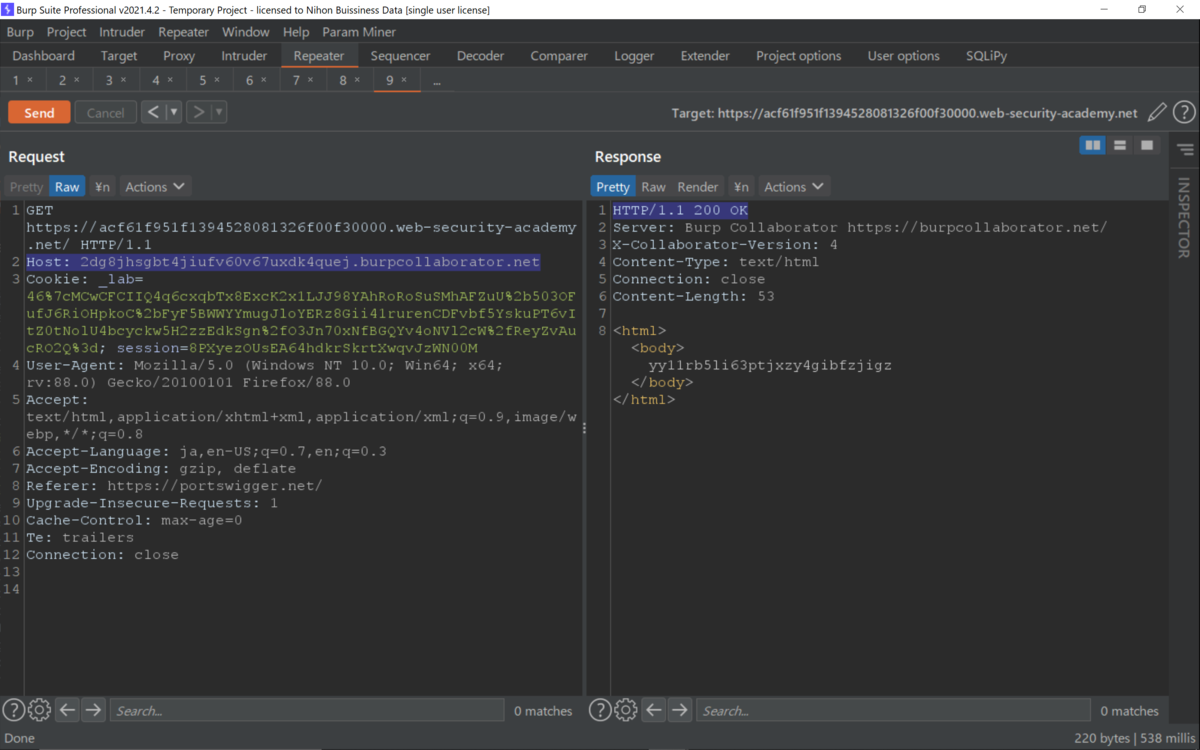
Task: Expand back-history dropdown arrow
Action: coord(174,112)
